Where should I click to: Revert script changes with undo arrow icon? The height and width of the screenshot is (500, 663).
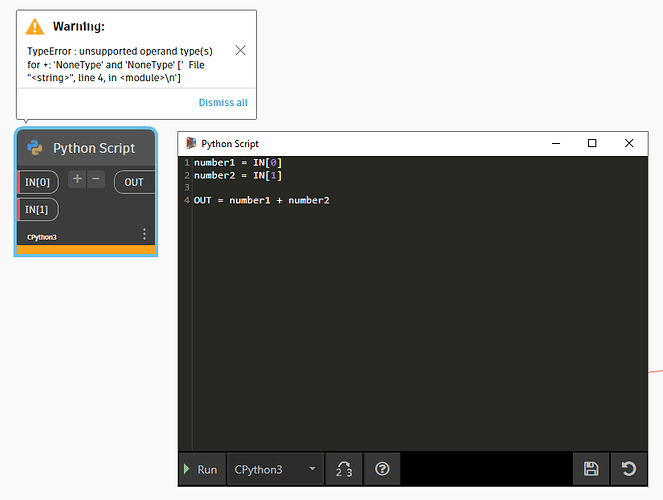pyautogui.click(x=629, y=469)
